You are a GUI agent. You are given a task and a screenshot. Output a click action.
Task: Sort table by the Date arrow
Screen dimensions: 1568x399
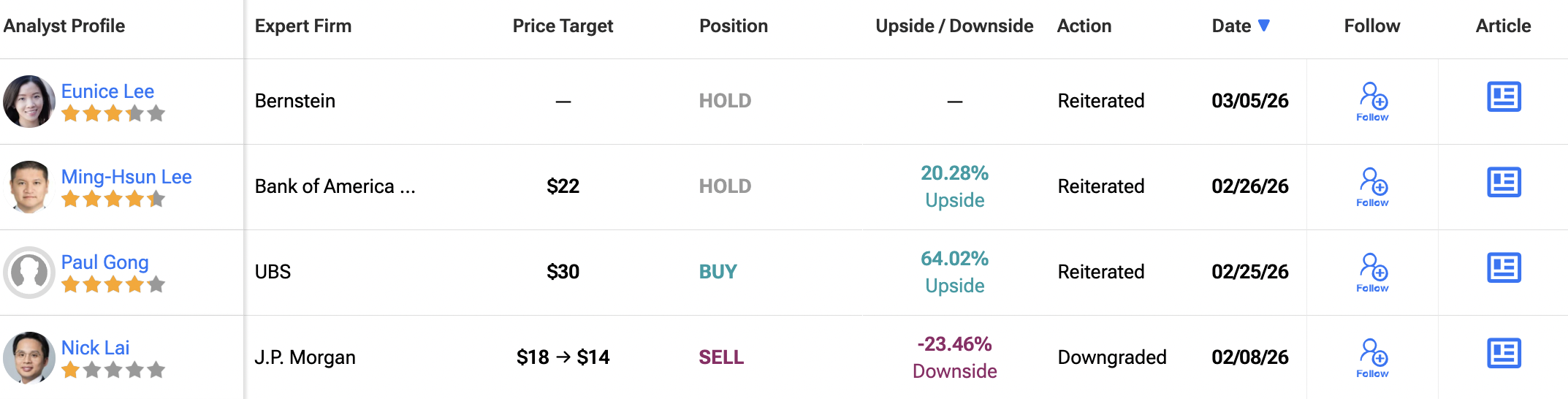pos(1264,26)
